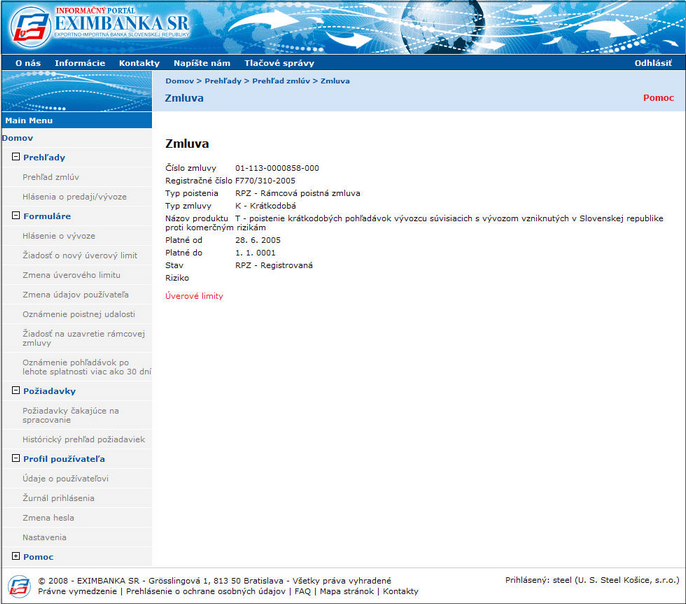Collapse the Formuláre menu section
This screenshot has width=686, height=604.
tap(16, 215)
